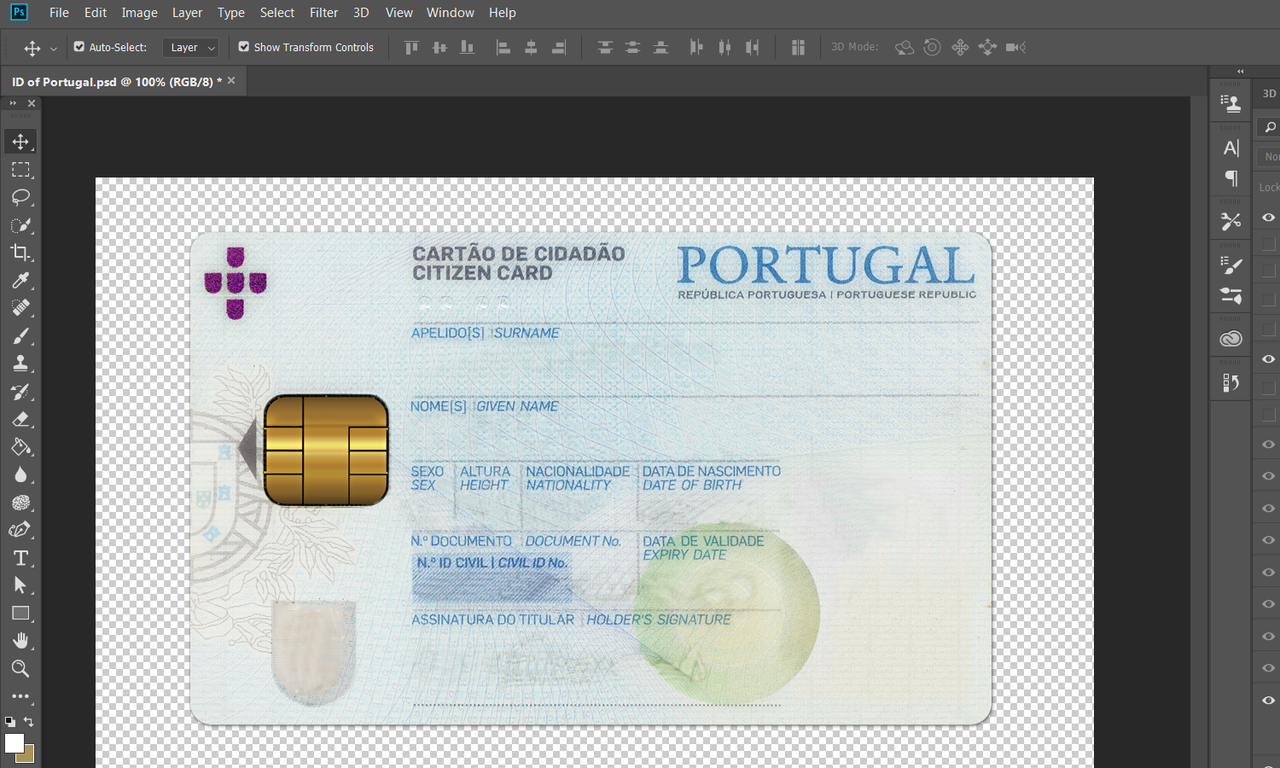Viewport: 1280px width, 768px height.
Task: Open the Creative Cloud Libraries panel
Action: 1231,339
